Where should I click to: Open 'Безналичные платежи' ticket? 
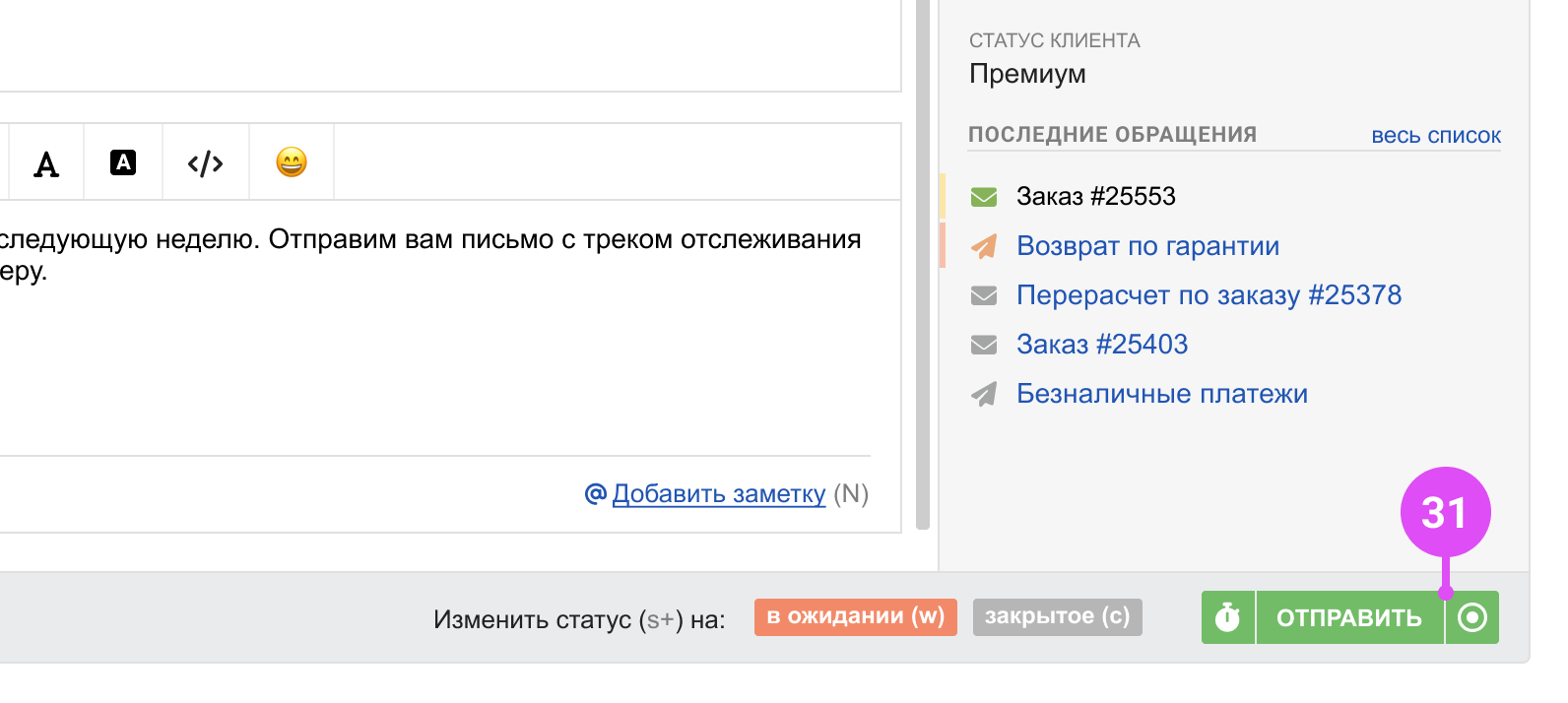1162,394
